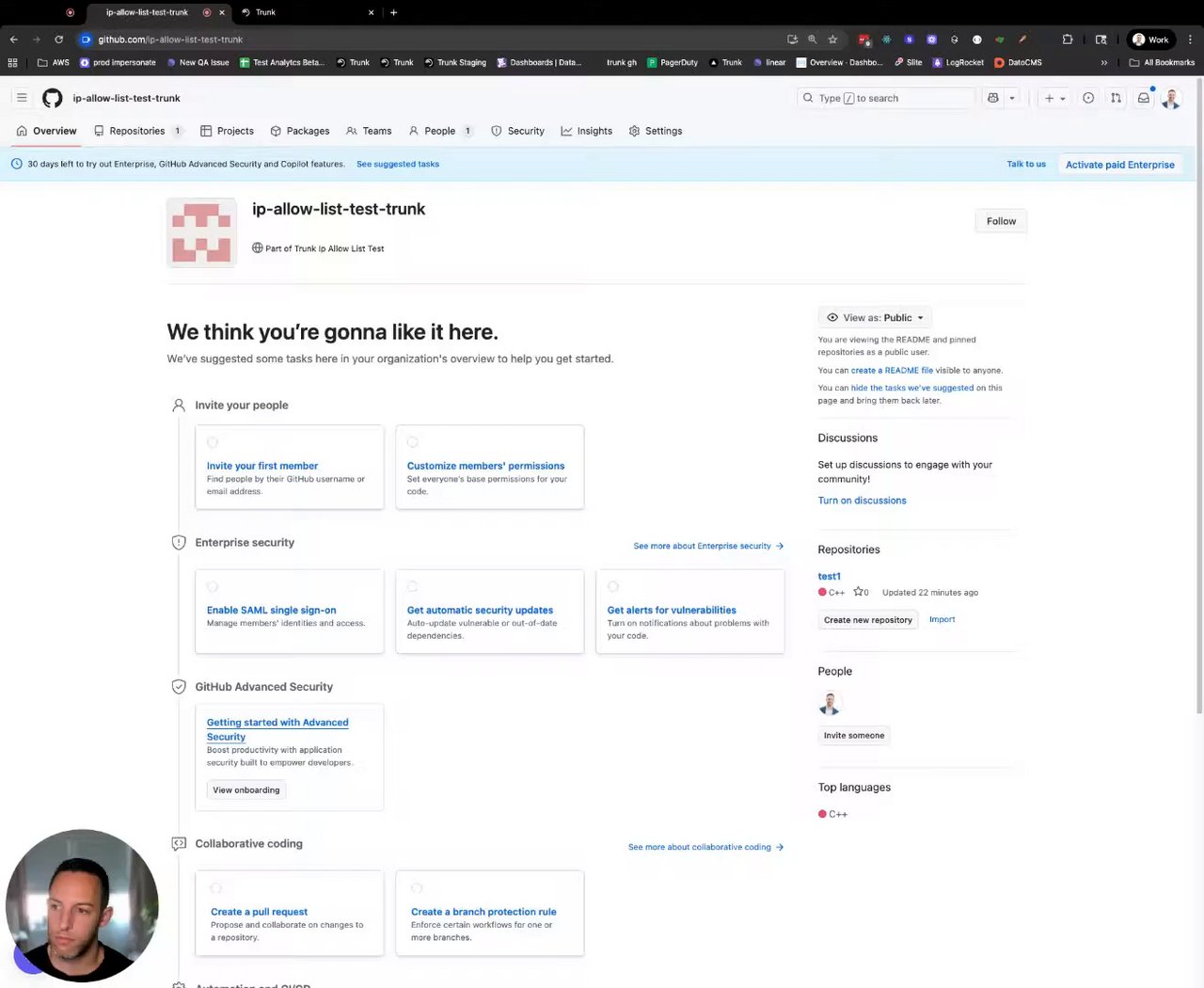Screen dimensions: 1204x988
Task: Open the PagerDuty bookmark
Action: [x=673, y=63]
